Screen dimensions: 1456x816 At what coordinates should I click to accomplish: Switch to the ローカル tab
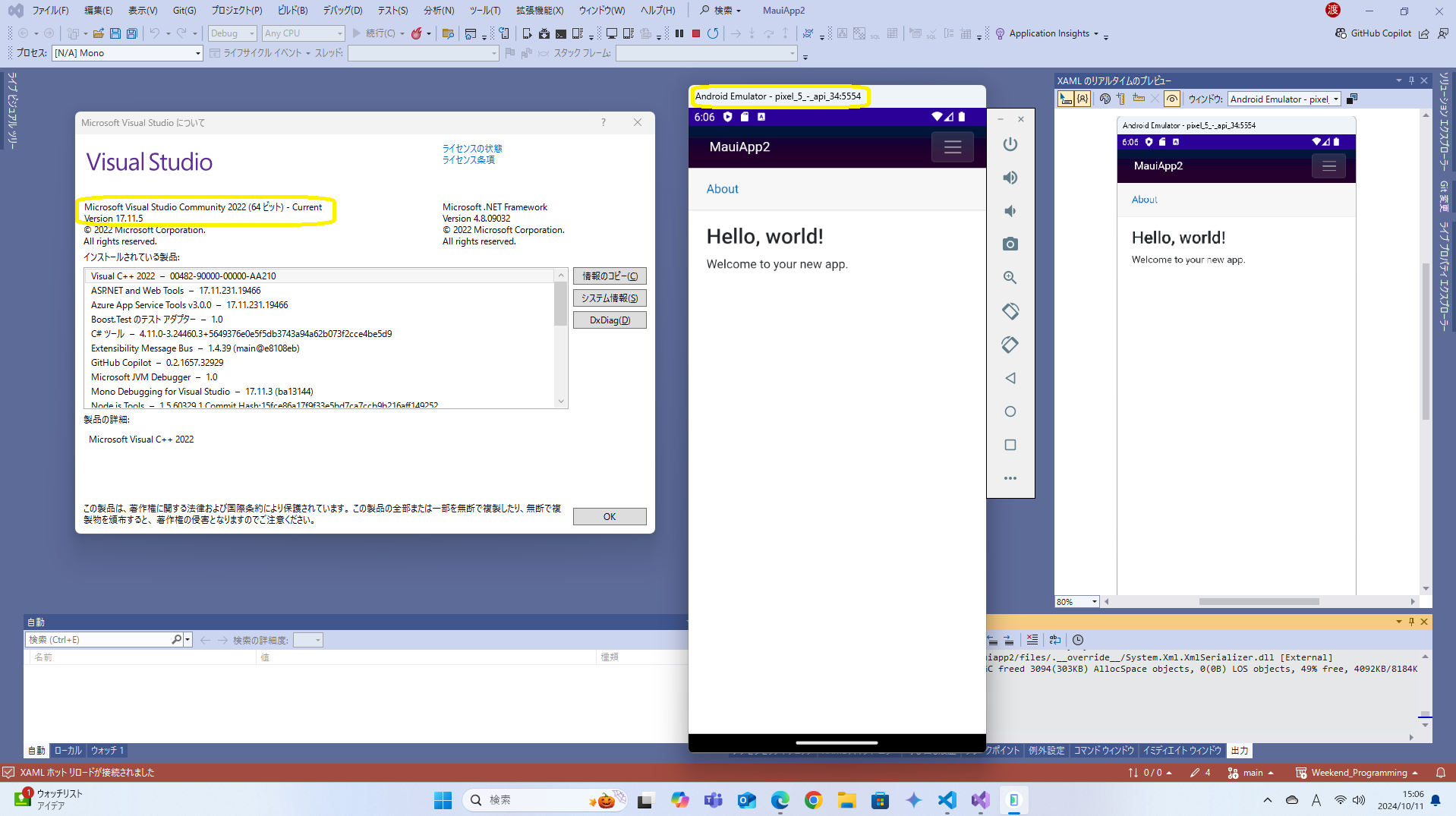pyautogui.click(x=68, y=750)
